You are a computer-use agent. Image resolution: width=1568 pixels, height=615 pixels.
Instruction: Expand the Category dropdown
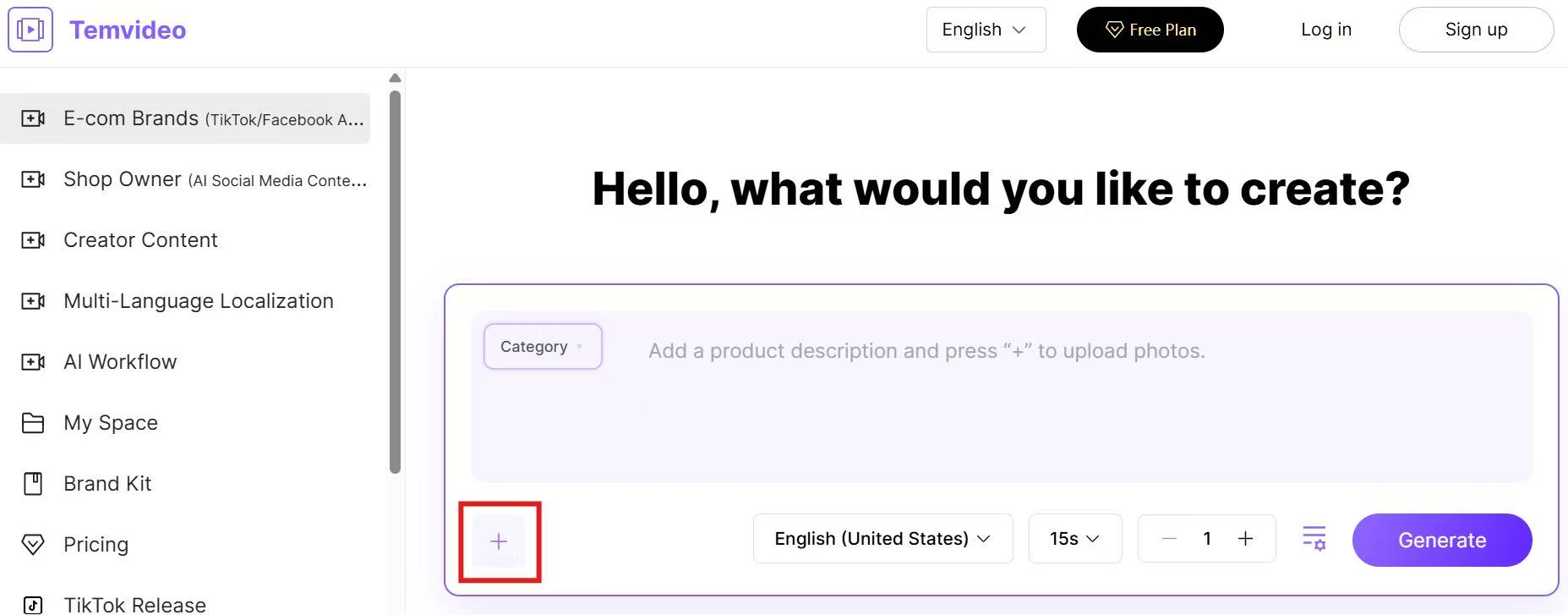tap(542, 347)
